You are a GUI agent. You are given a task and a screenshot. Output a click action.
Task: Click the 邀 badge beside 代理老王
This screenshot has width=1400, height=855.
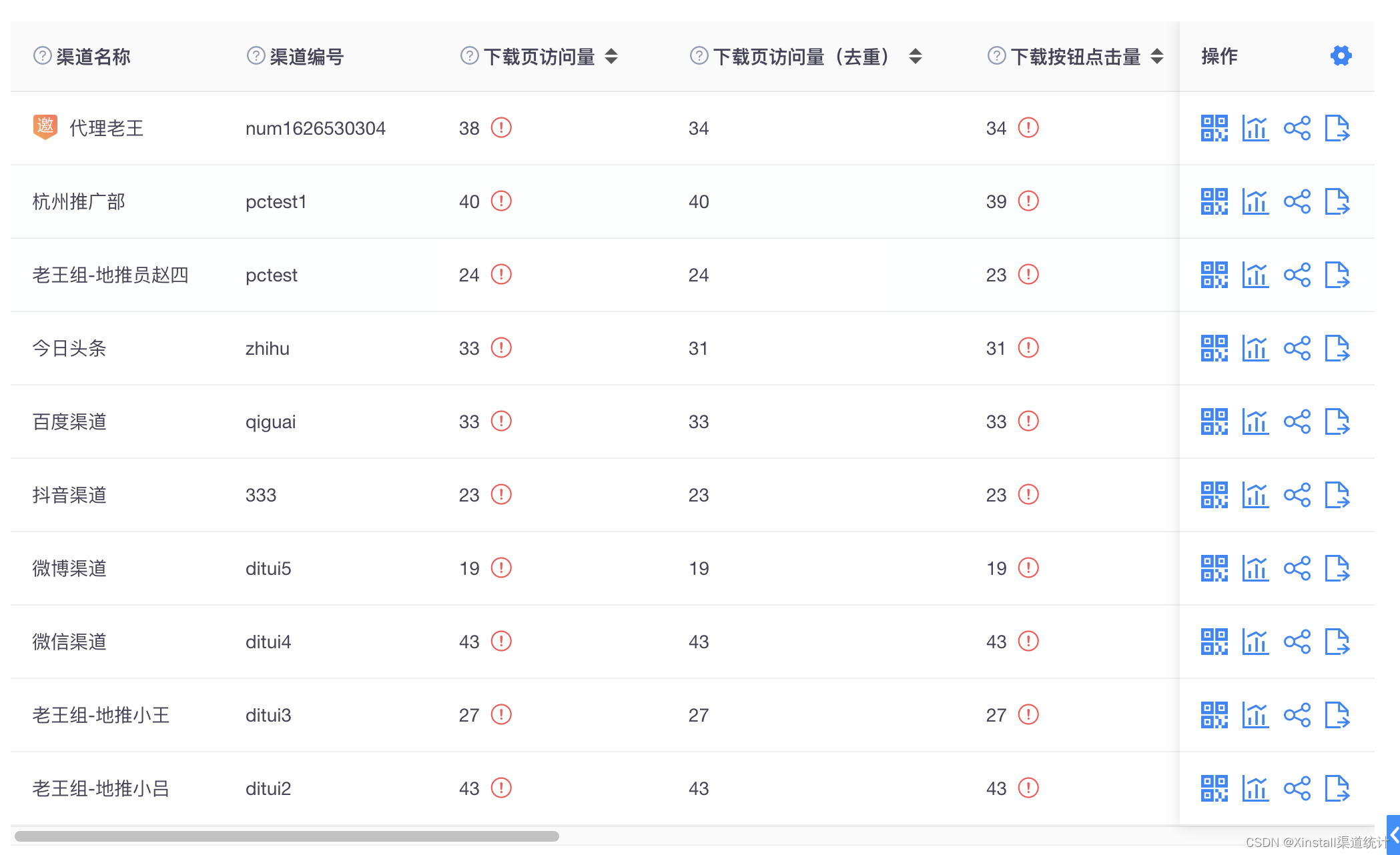click(x=45, y=127)
